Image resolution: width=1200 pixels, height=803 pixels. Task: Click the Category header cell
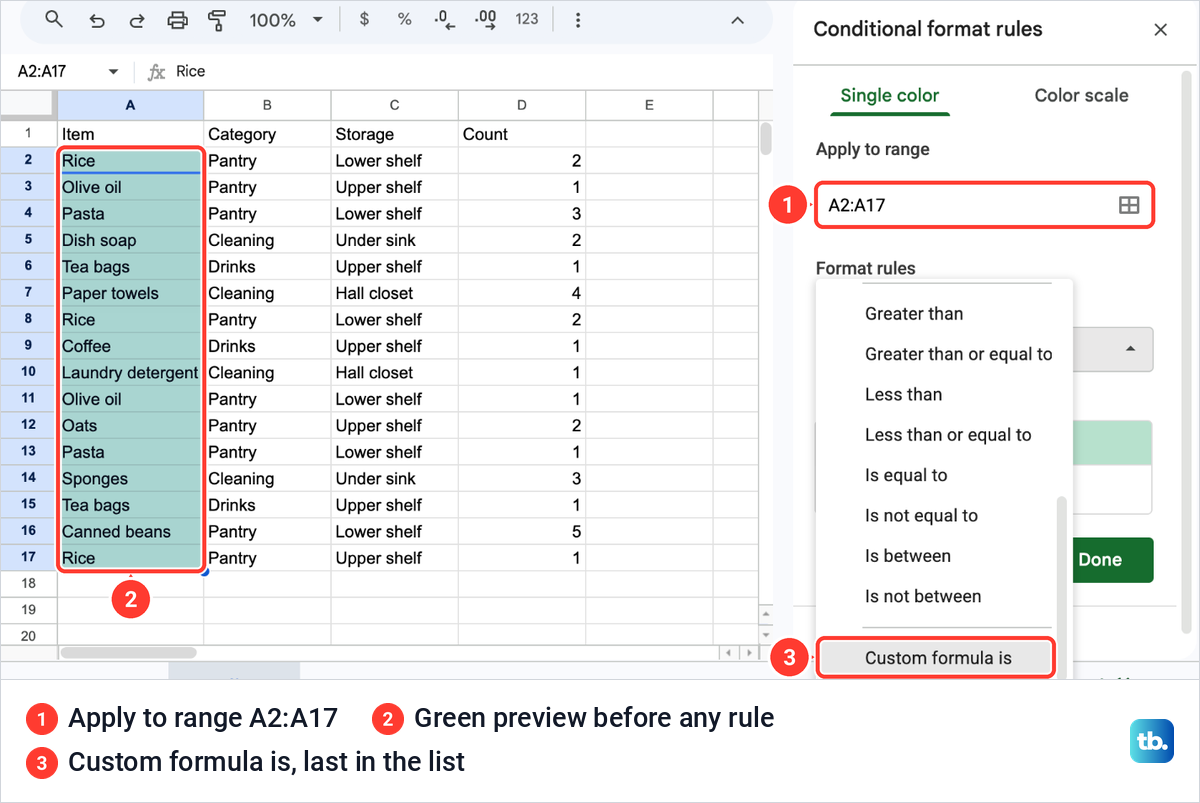click(267, 134)
